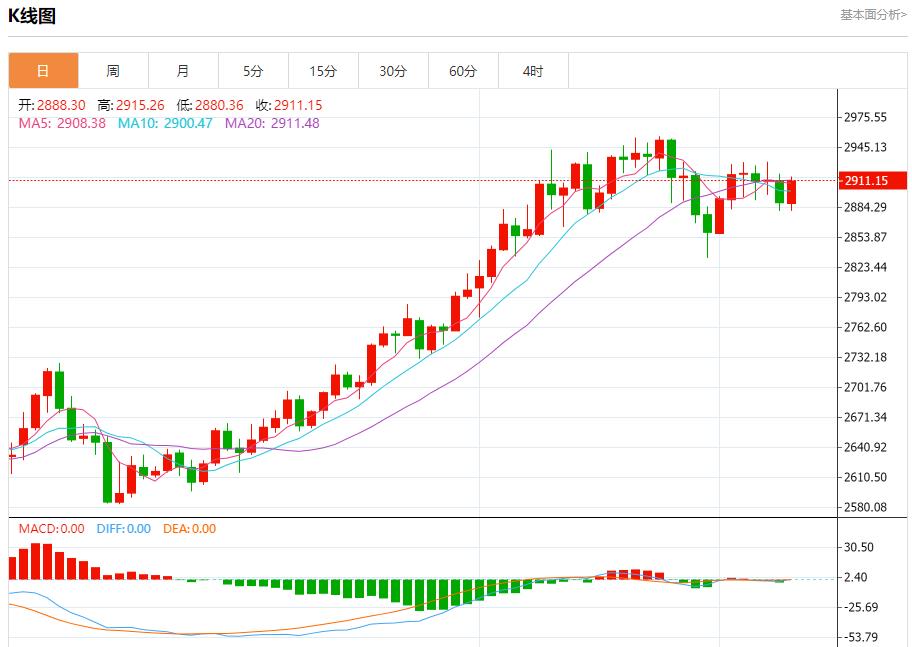
Task: Click the 30.50 MACD axis label
Action: point(860,547)
